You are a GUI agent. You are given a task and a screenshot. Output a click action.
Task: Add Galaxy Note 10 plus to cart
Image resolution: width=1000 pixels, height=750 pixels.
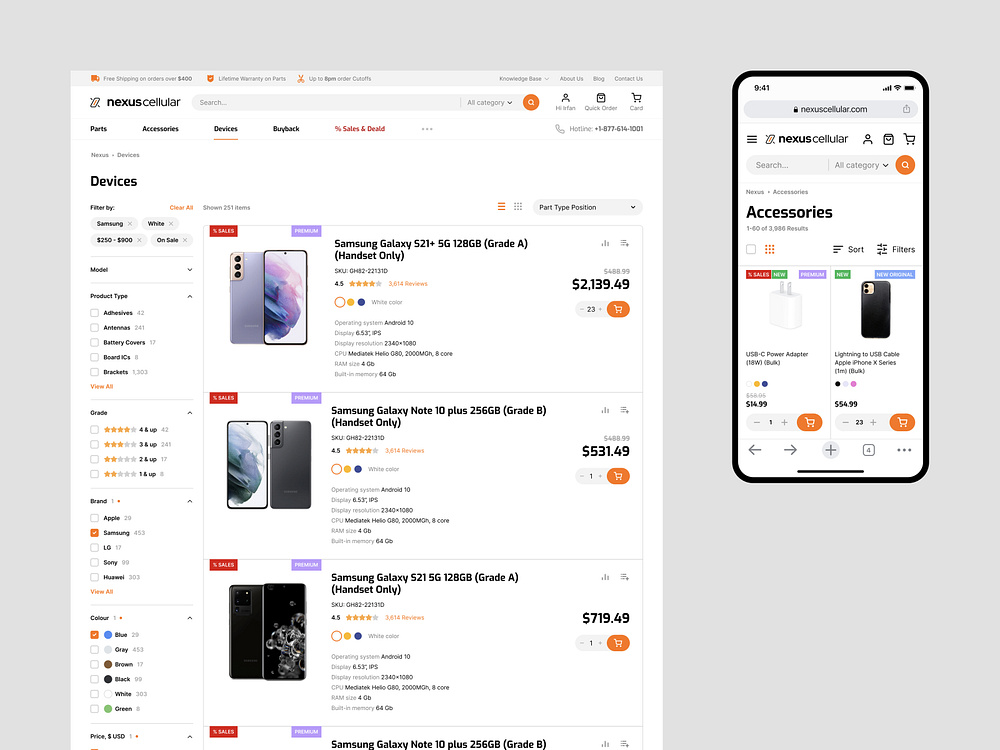pos(618,476)
